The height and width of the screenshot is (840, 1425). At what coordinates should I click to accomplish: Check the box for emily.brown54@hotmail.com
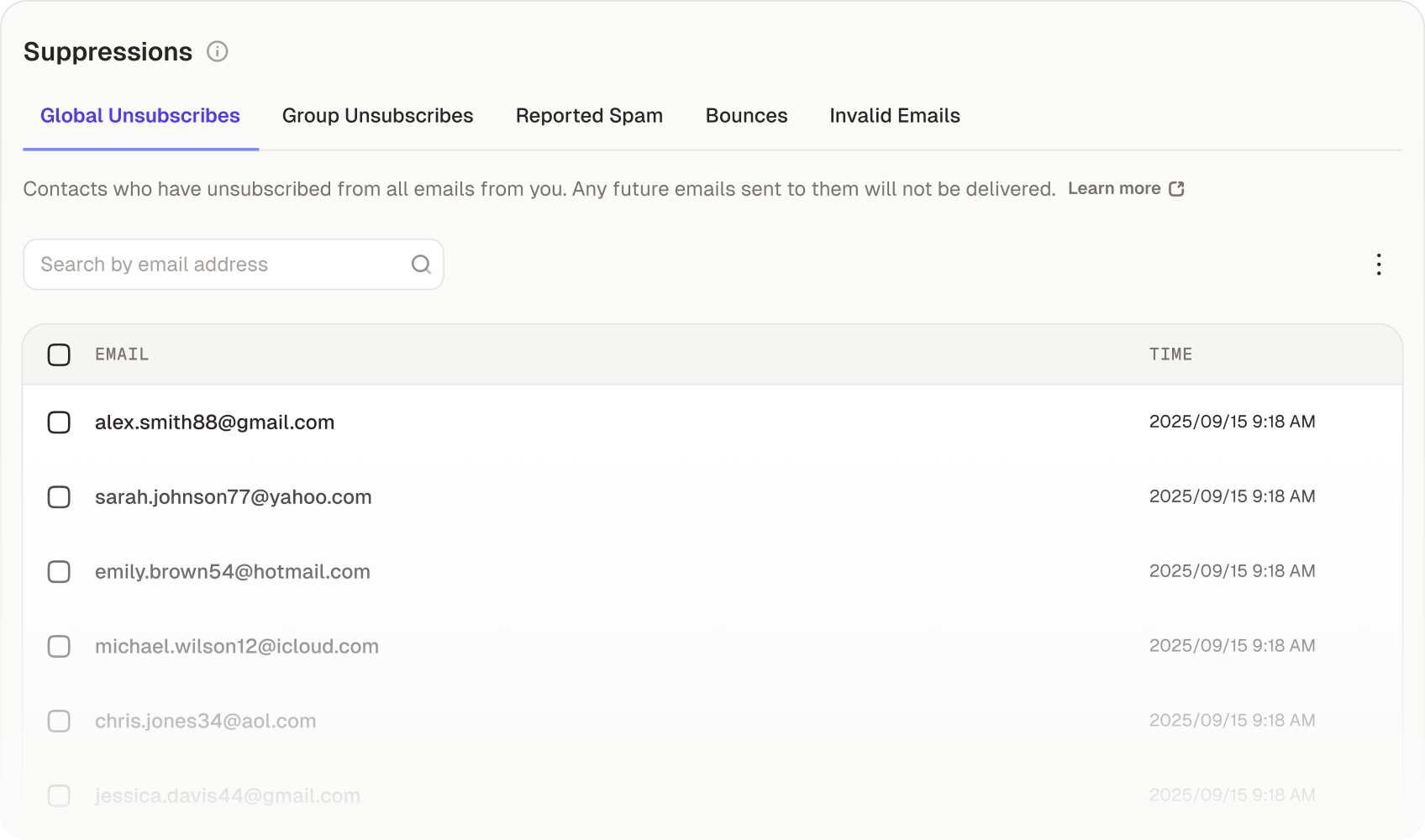[59, 572]
